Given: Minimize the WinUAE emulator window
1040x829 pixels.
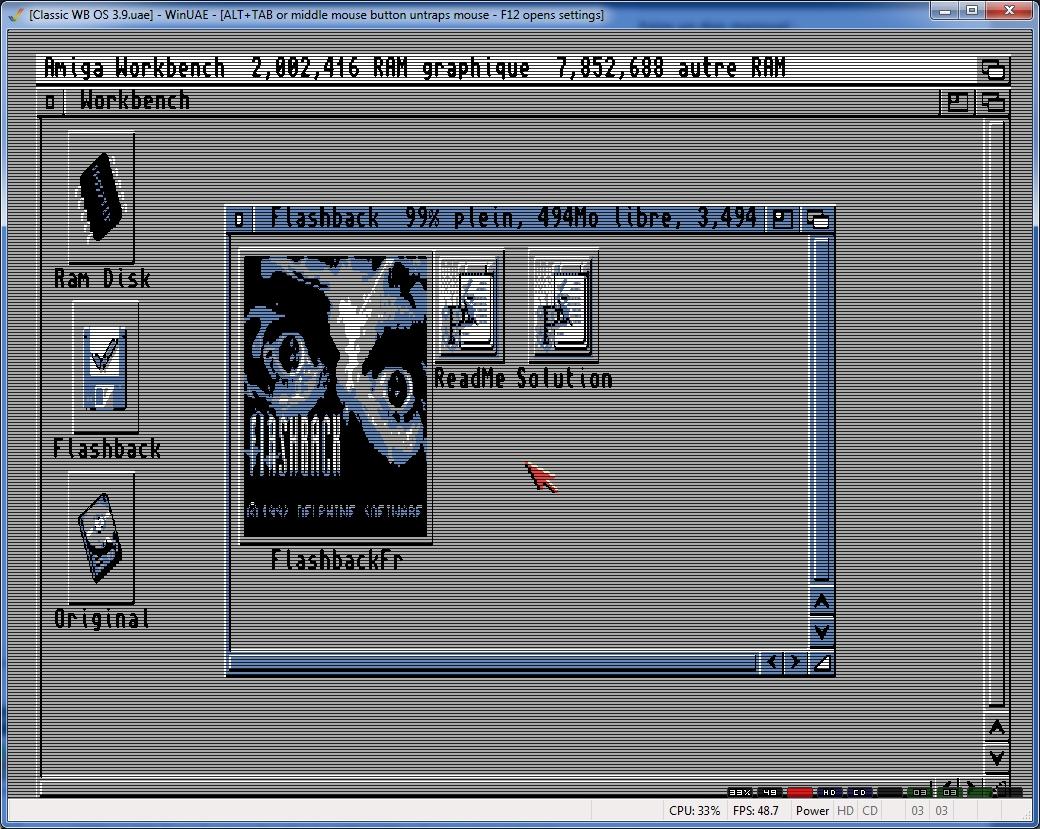Looking at the screenshot, I should tap(944, 11).
